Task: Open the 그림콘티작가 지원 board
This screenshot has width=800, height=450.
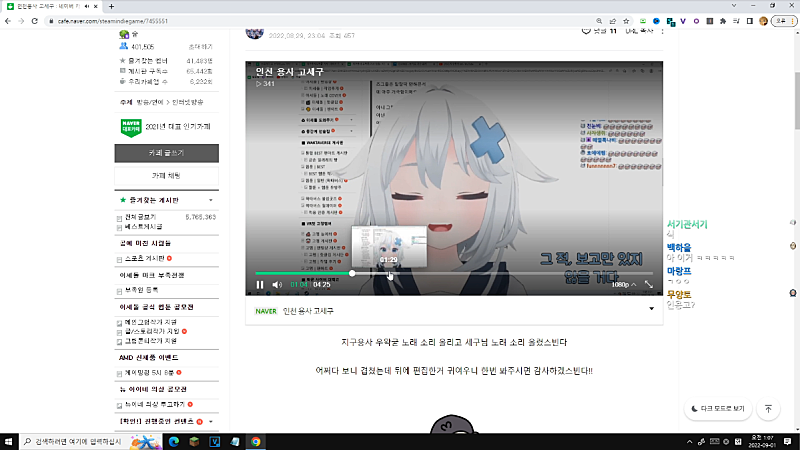Action: (151, 341)
